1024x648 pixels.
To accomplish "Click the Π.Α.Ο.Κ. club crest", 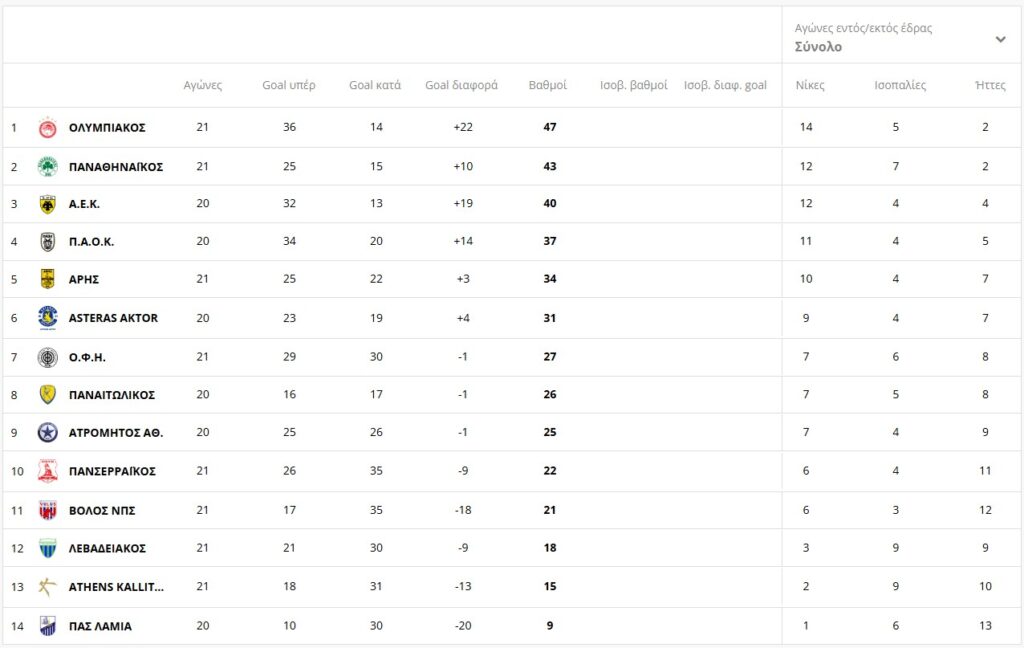I will pyautogui.click(x=48, y=241).
